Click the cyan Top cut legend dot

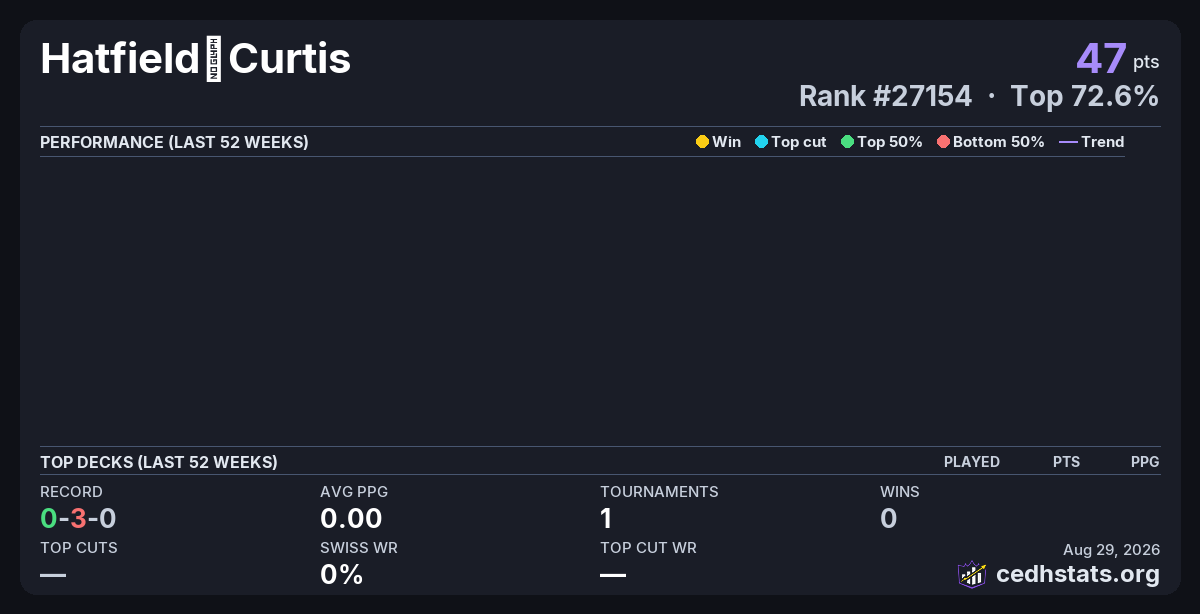point(761,142)
